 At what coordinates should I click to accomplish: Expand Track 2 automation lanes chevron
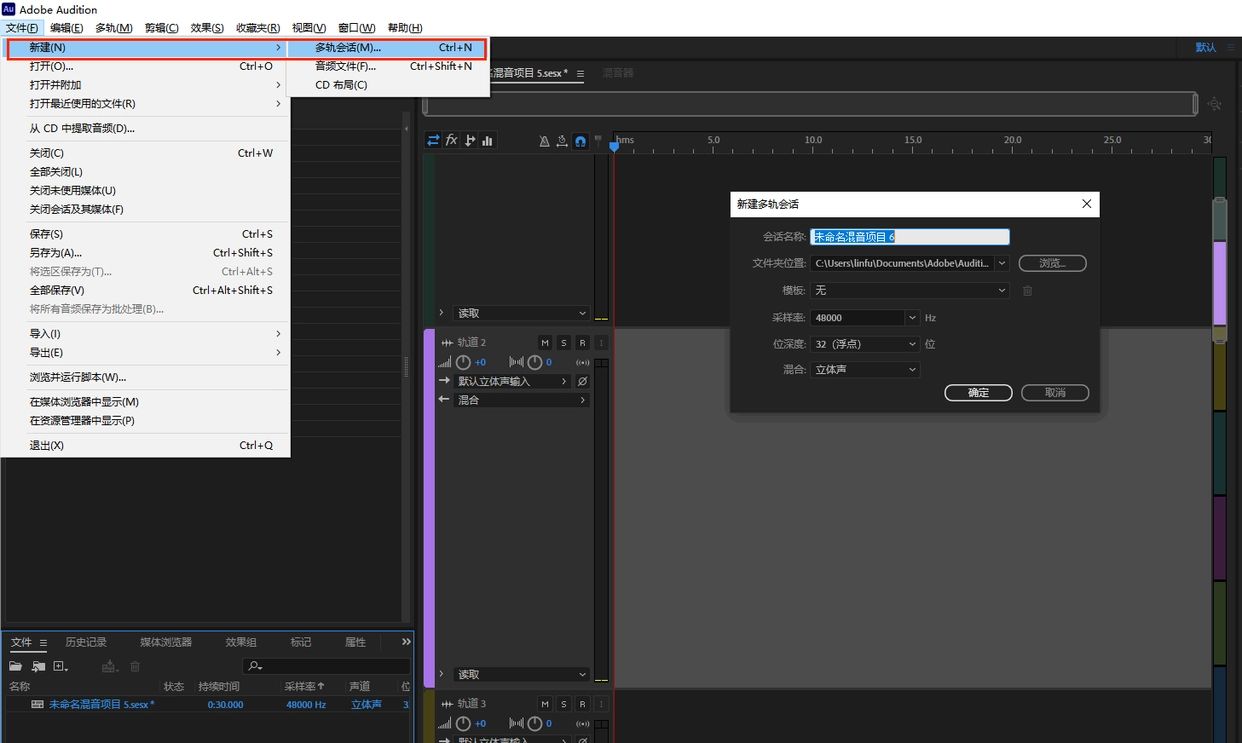click(x=442, y=675)
